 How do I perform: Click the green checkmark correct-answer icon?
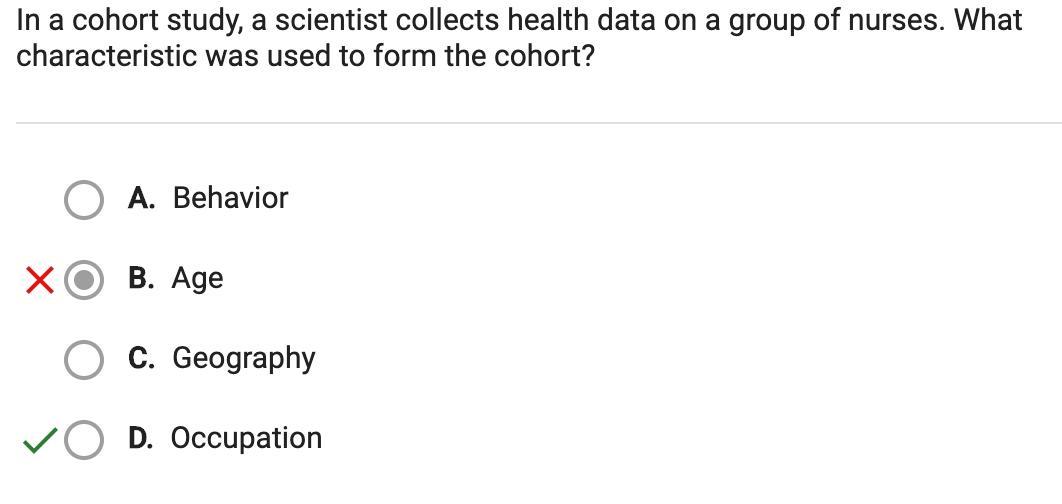(39, 439)
